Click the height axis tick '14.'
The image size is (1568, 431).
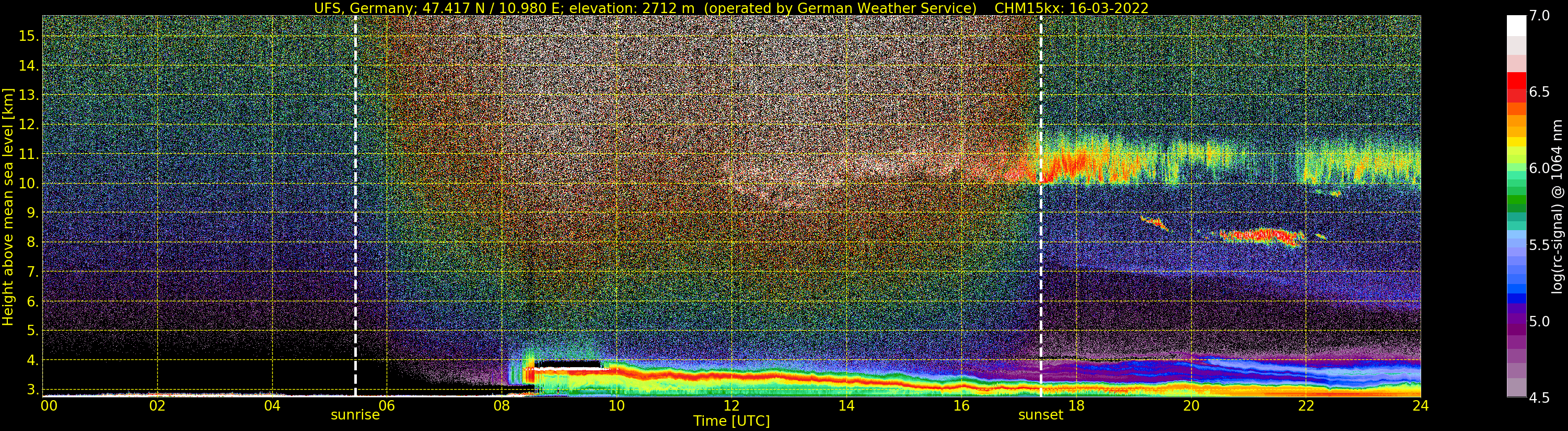29,66
